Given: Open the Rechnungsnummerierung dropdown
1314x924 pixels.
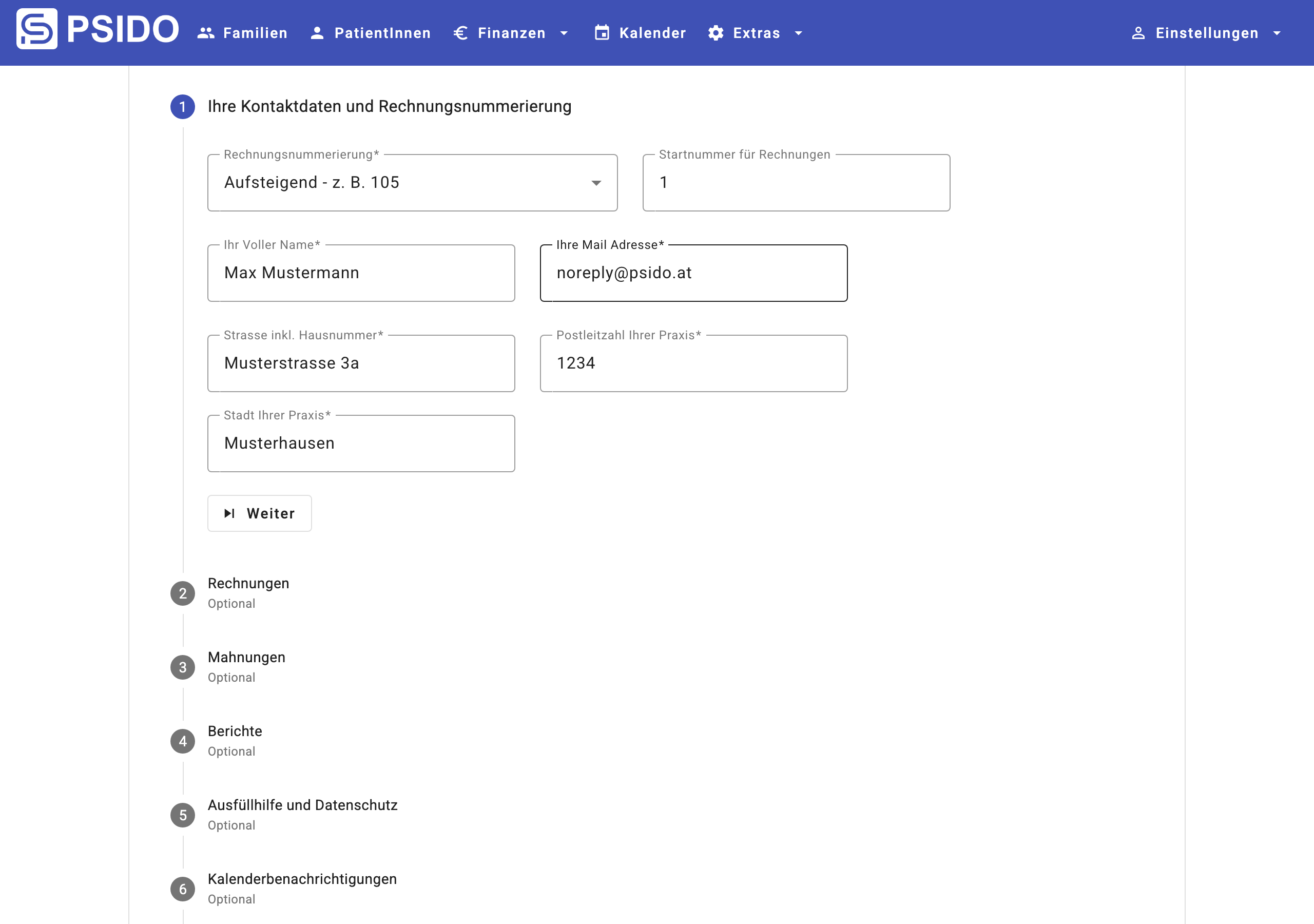Looking at the screenshot, I should 412,183.
